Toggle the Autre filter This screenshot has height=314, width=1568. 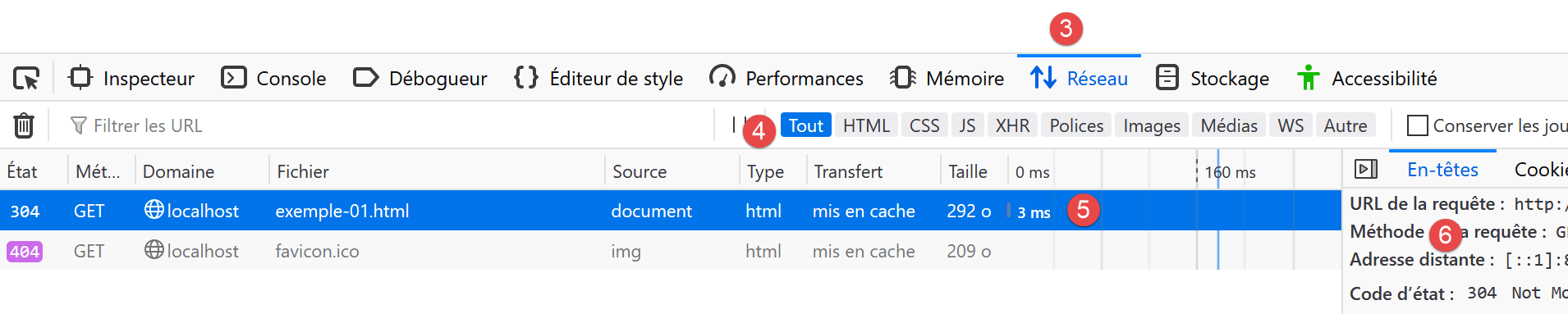coord(1346,125)
